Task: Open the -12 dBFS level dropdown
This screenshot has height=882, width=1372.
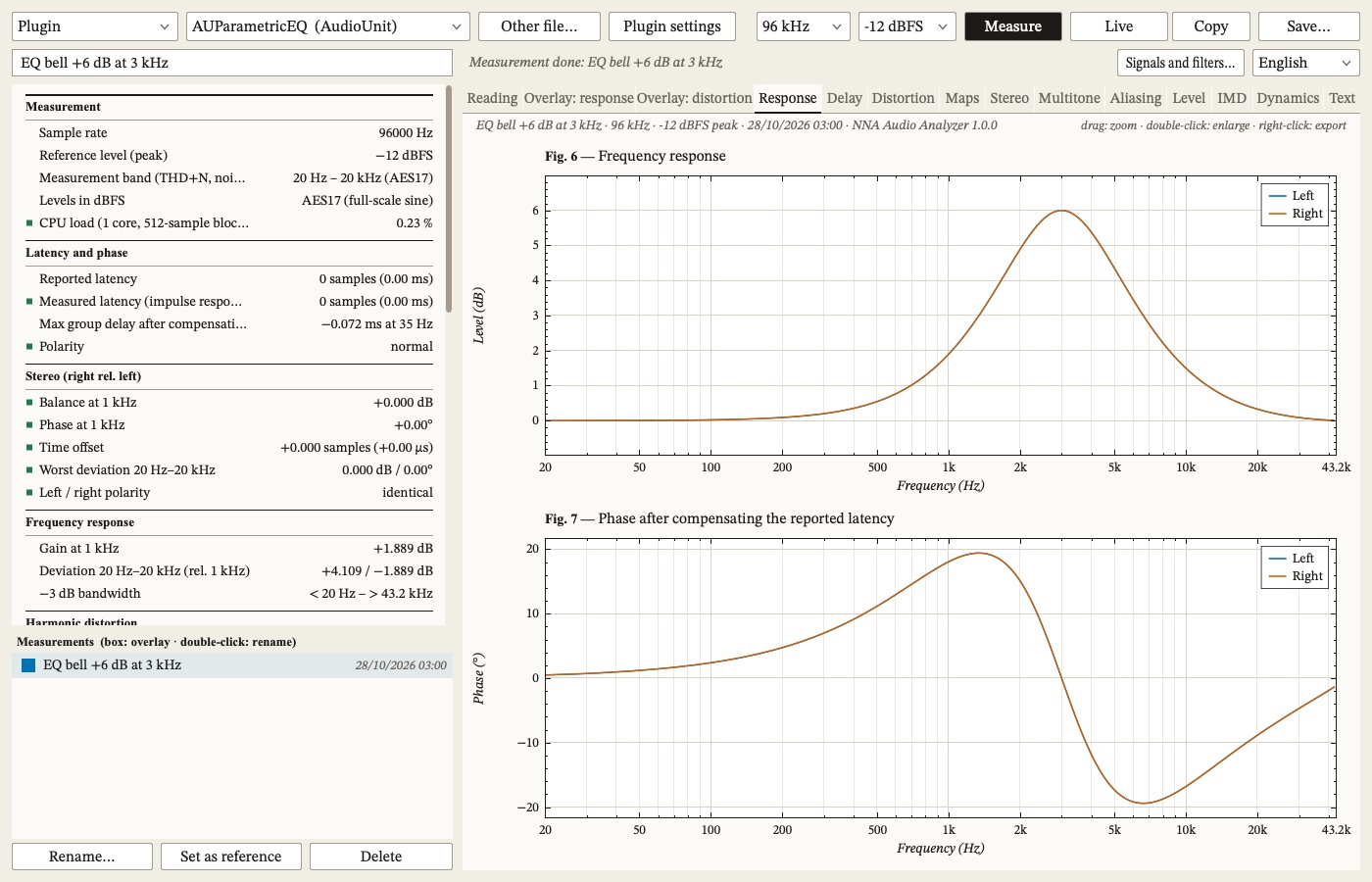Action: click(x=907, y=26)
